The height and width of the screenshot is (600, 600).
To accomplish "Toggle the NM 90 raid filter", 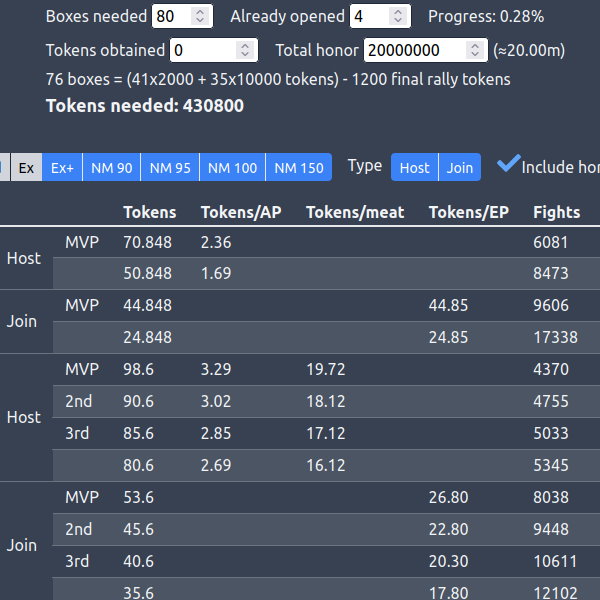I will pos(111,168).
